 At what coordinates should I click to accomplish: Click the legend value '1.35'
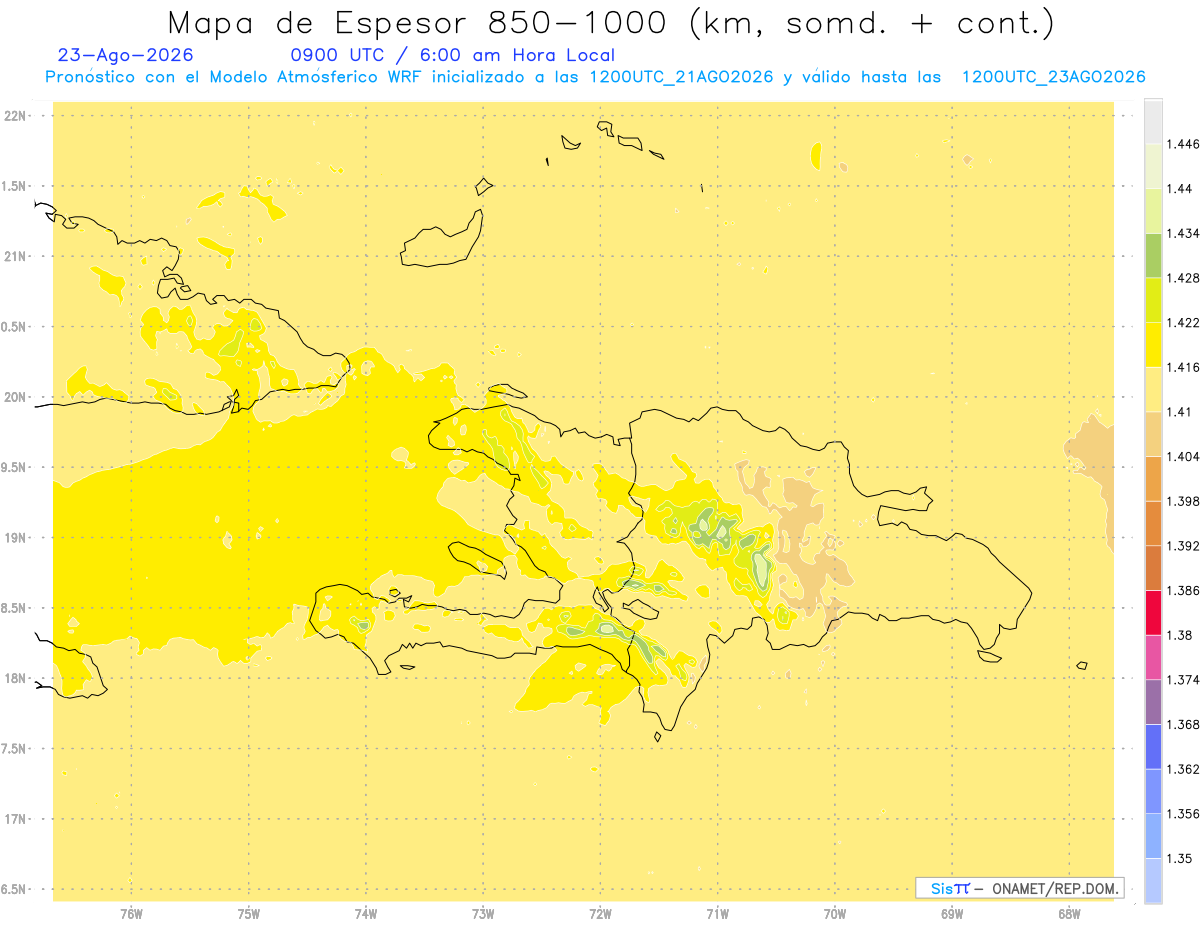click(1178, 859)
